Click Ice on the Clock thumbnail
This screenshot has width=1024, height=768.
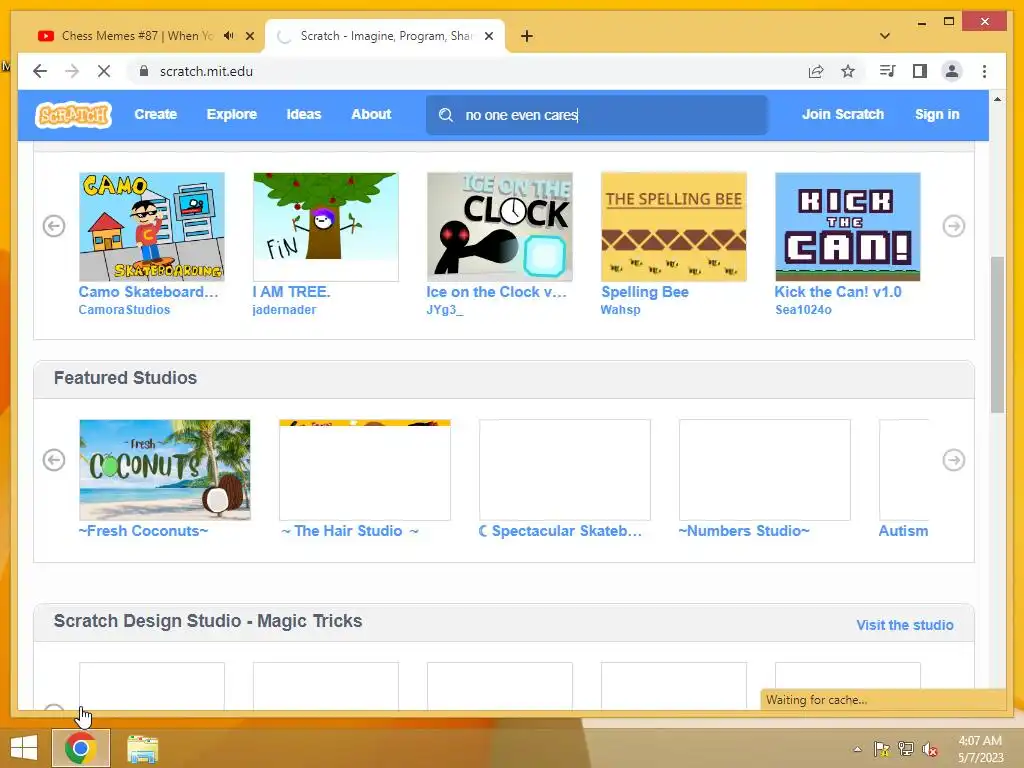click(x=500, y=227)
